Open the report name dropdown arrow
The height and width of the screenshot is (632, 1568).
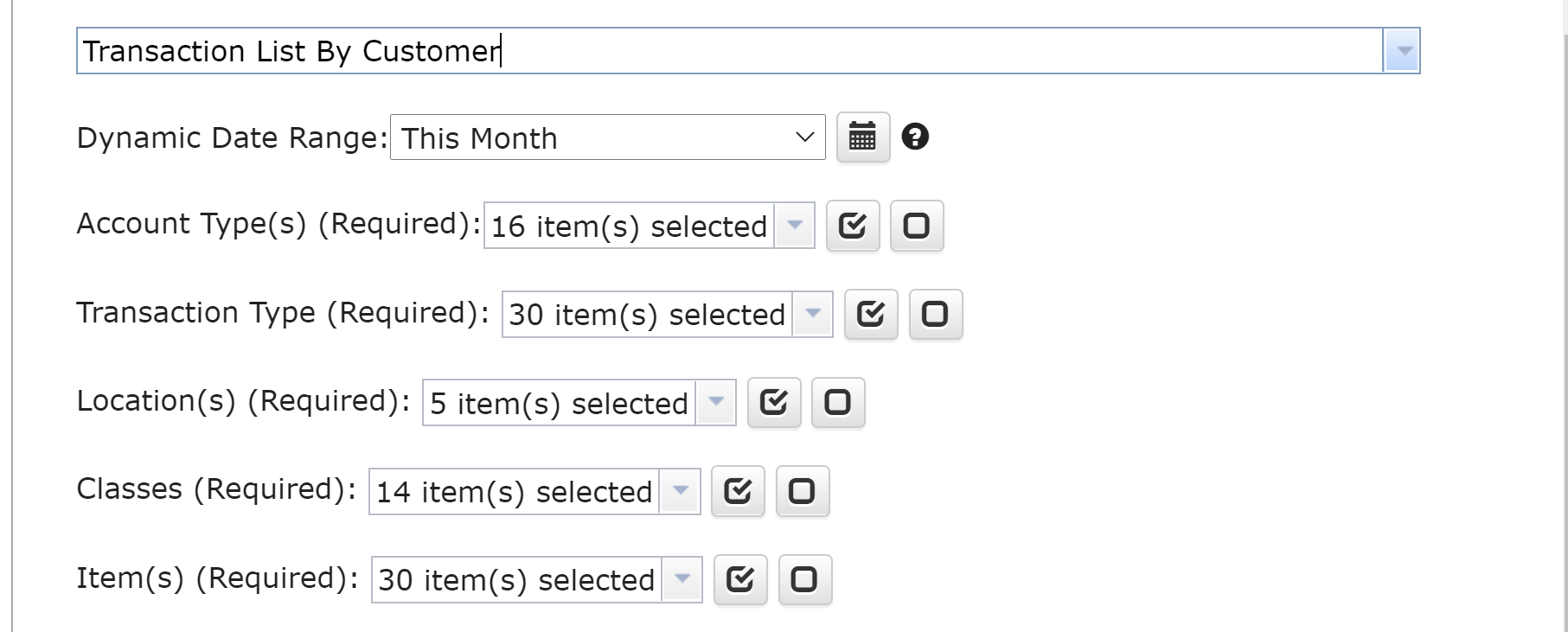1402,51
